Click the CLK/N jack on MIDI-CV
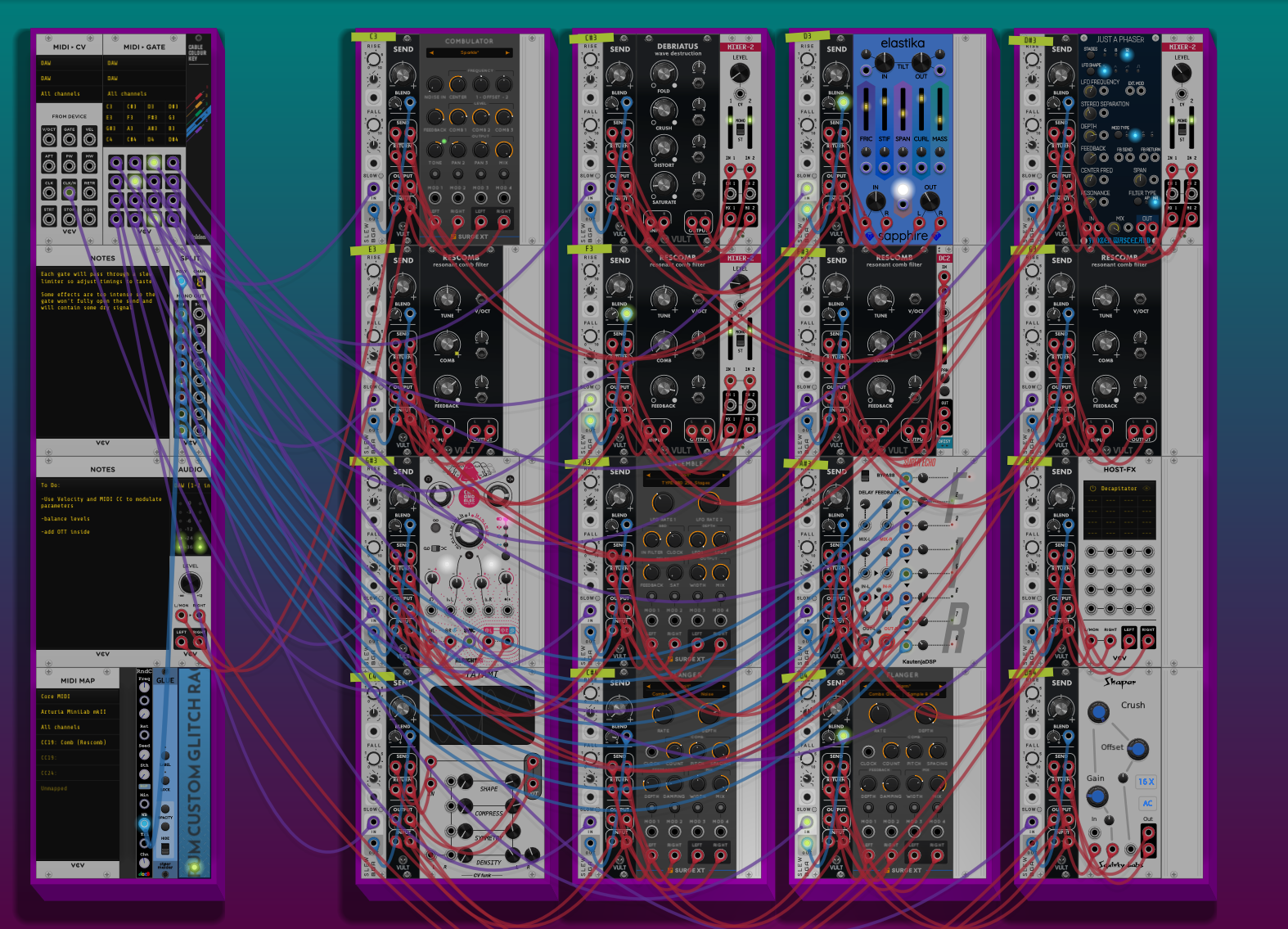Image resolution: width=1288 pixels, height=929 pixels. click(70, 192)
